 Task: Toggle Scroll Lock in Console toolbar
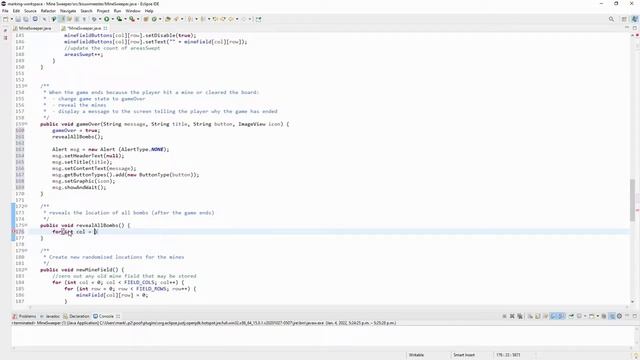538,316
